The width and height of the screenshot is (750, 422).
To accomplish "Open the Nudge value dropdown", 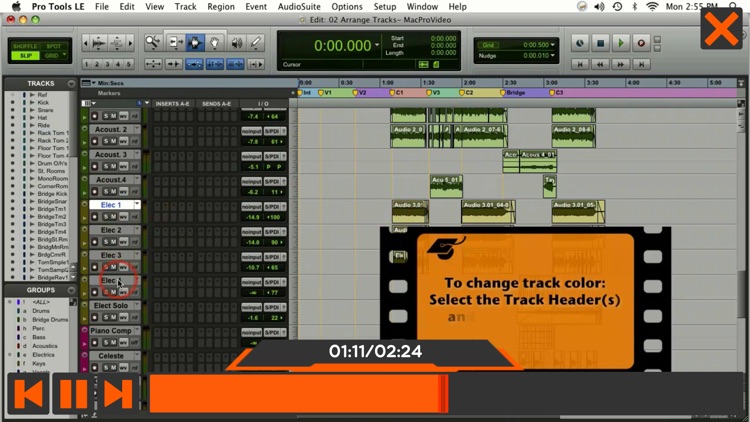I will [553, 56].
